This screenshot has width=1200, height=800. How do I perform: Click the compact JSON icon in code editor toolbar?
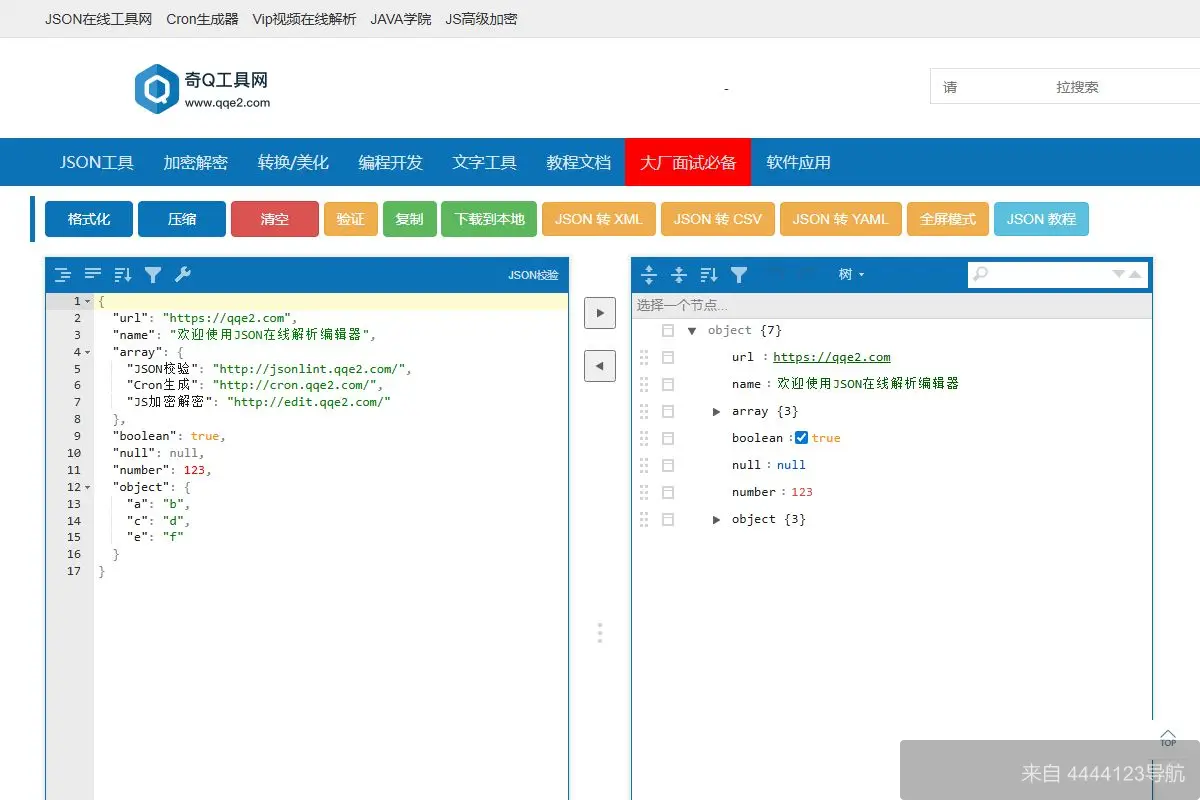coord(93,274)
